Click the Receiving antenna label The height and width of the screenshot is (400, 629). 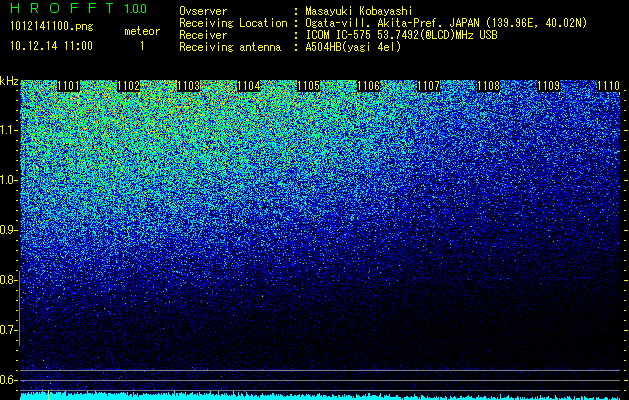tap(230, 47)
